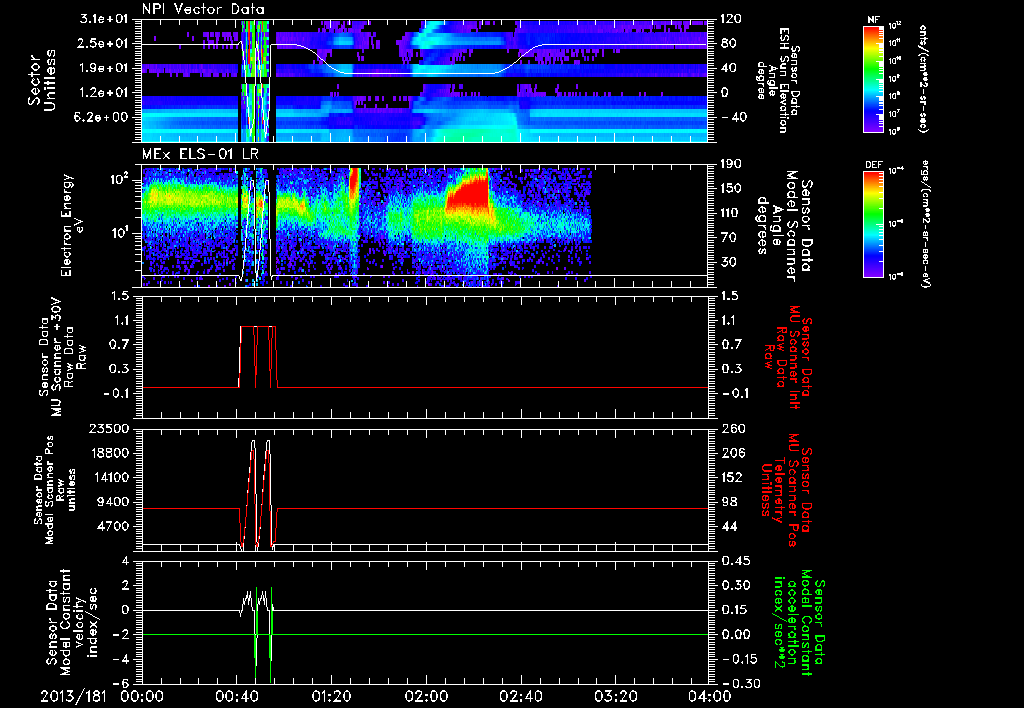Screen dimensions: 1024x708
Task: Click the '01:20' time tick label
Action: (x=330, y=696)
